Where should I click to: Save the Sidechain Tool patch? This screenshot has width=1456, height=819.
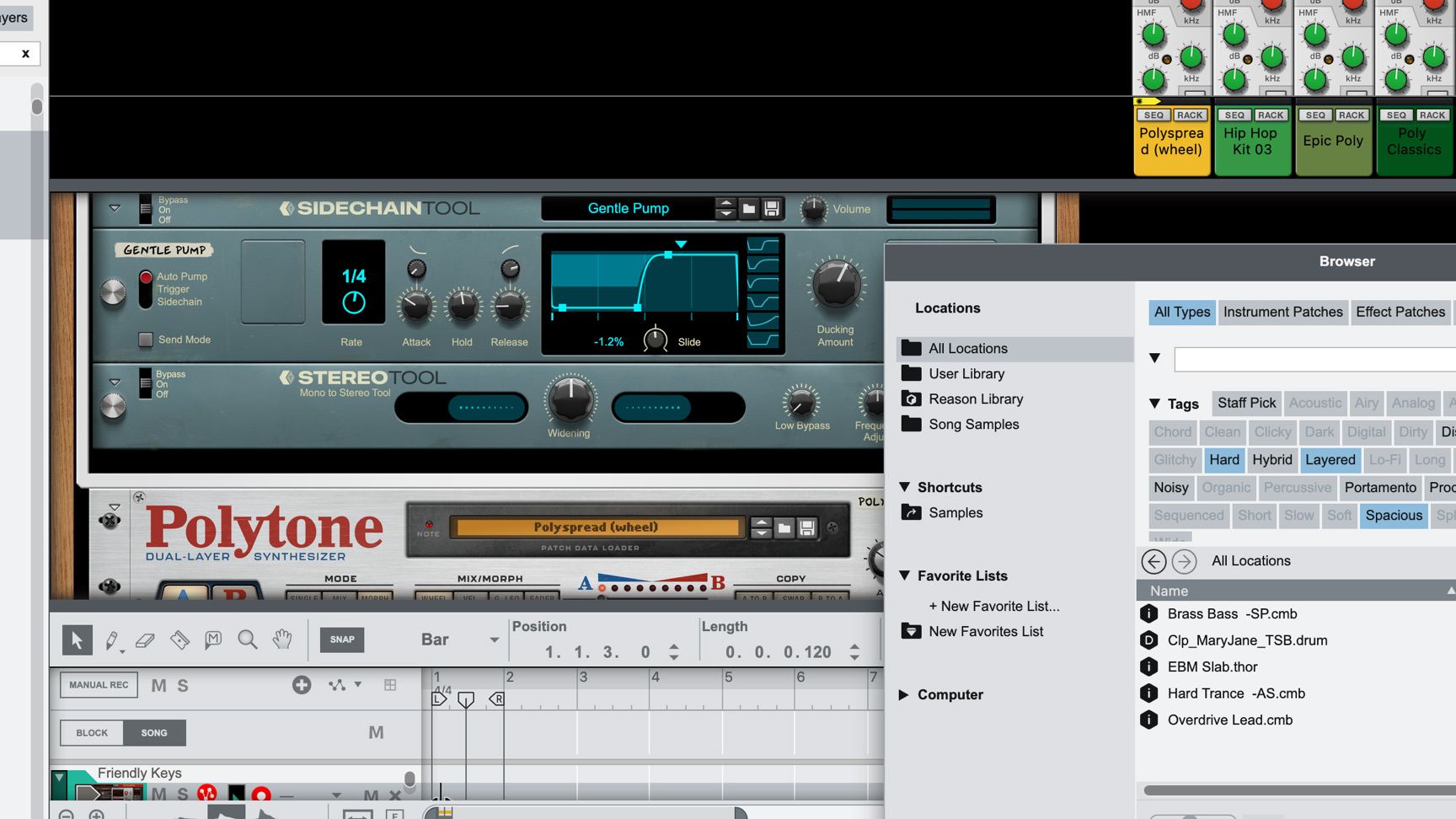tap(772, 208)
